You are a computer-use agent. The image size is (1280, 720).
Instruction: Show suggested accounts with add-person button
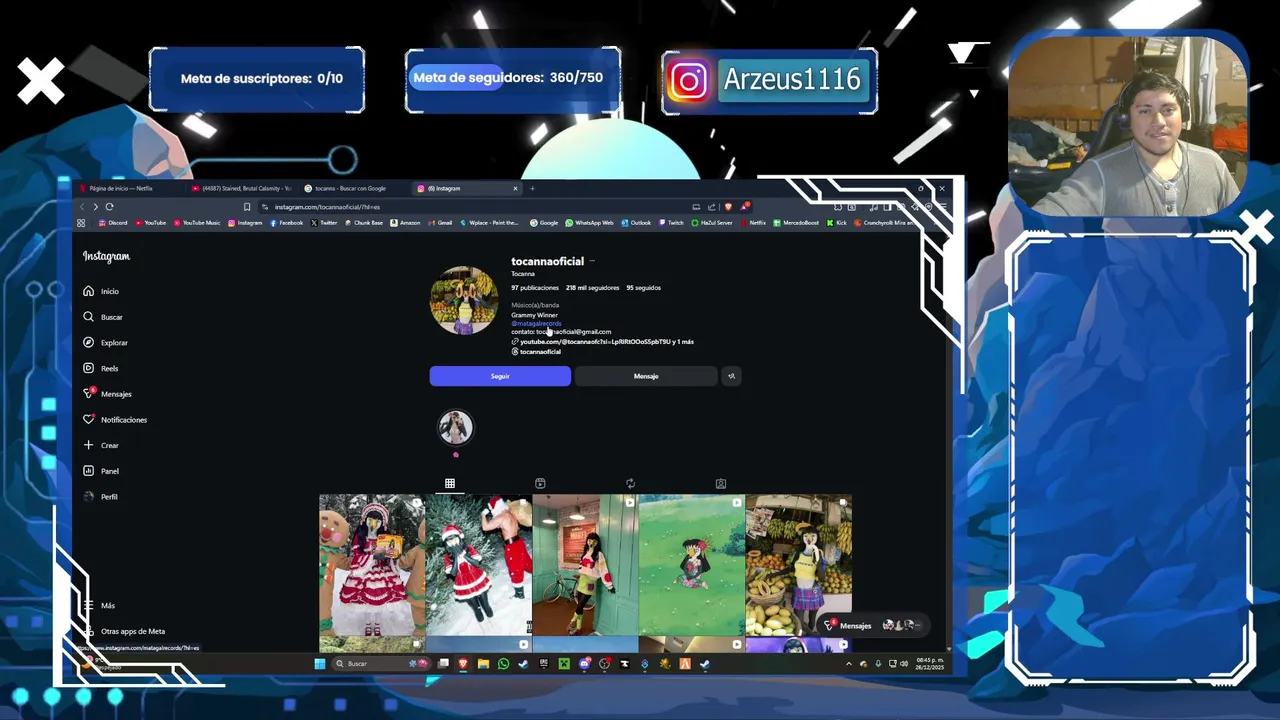coord(731,376)
